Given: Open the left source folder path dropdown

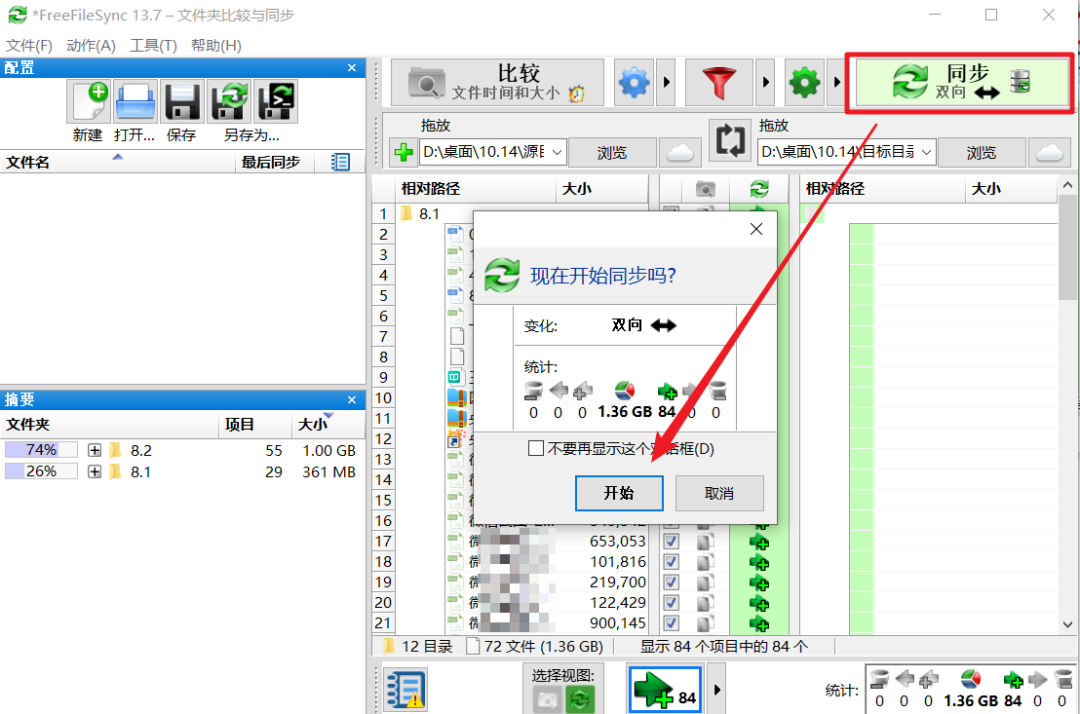Looking at the screenshot, I should pos(557,152).
